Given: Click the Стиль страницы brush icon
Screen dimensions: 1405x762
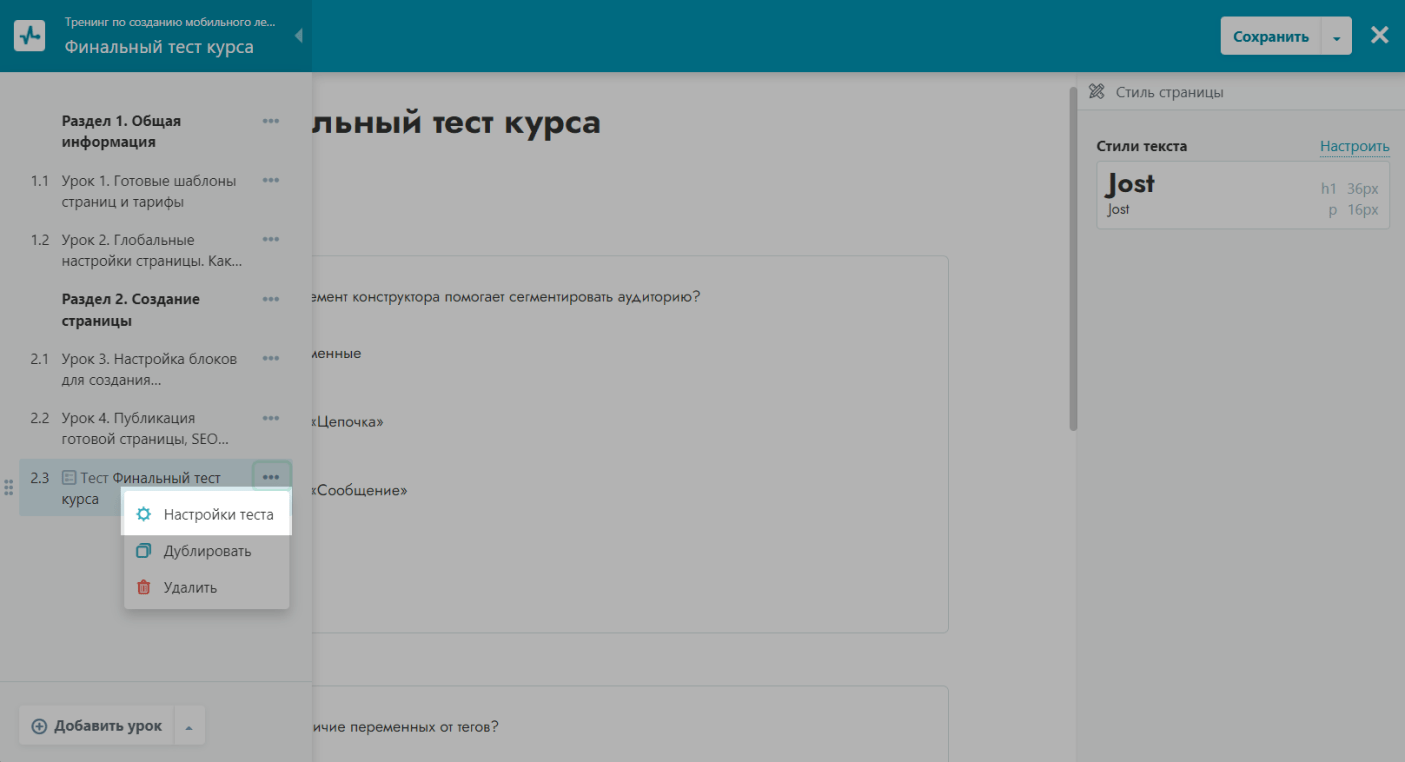Looking at the screenshot, I should [x=1096, y=92].
